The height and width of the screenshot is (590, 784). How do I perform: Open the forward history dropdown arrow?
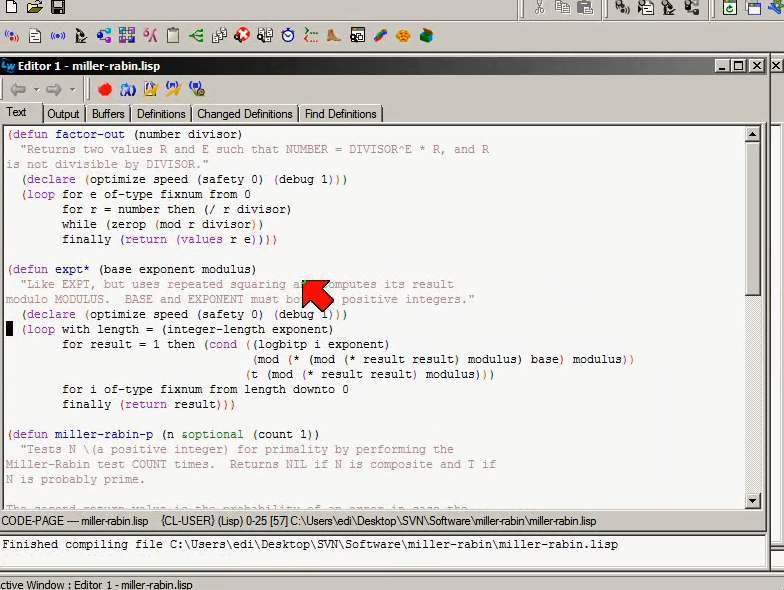pyautogui.click(x=72, y=90)
